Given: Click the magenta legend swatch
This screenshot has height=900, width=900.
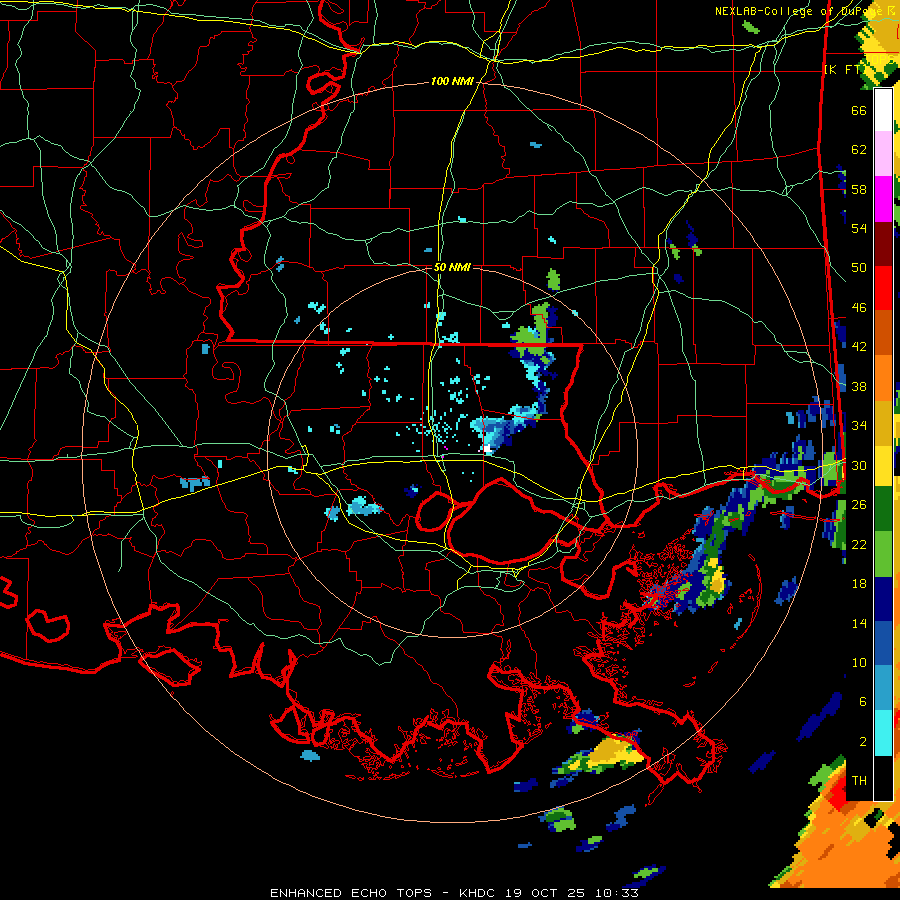Looking at the screenshot, I should (x=883, y=199).
